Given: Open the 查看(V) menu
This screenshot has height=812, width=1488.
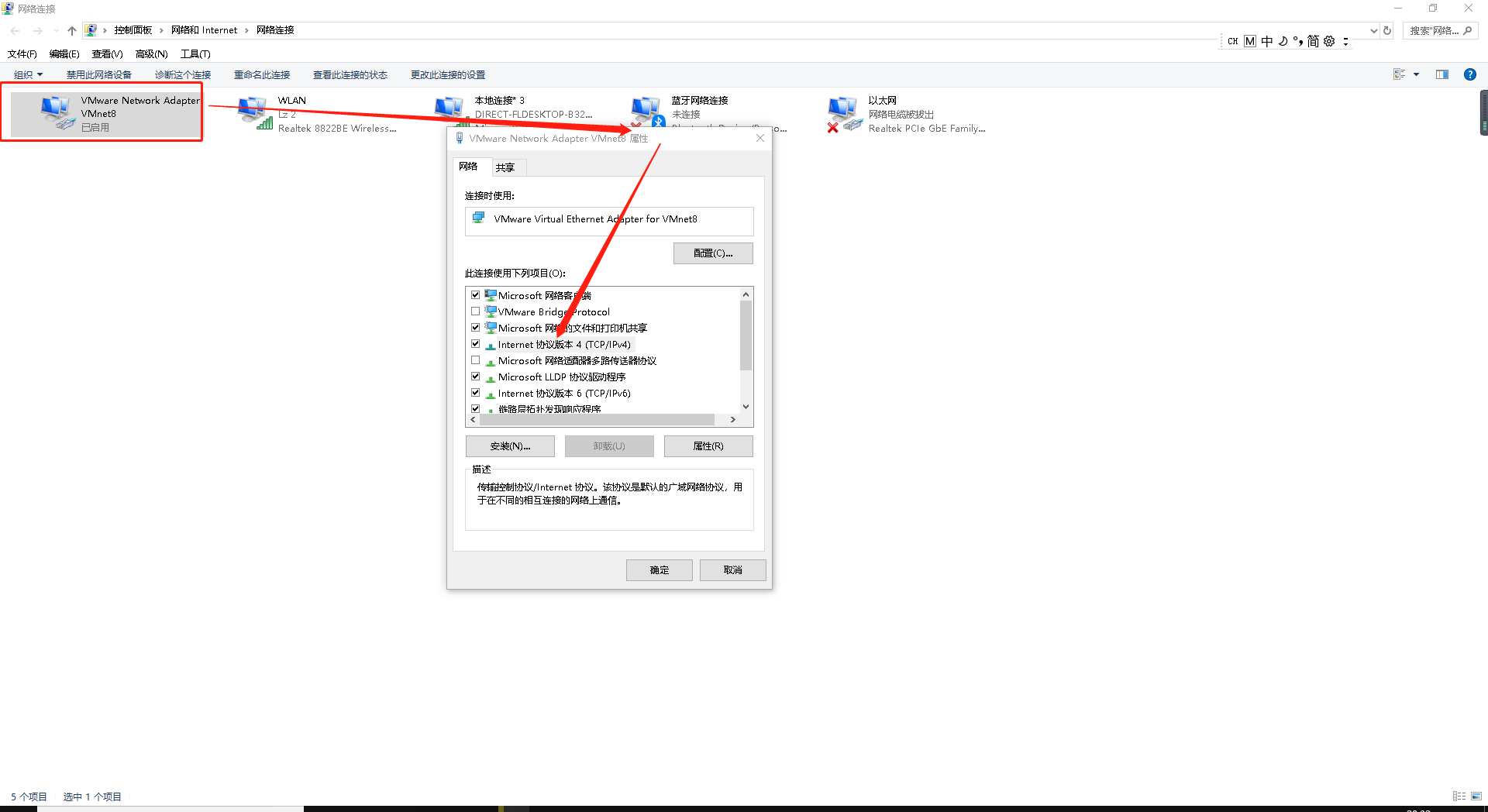Looking at the screenshot, I should coord(107,54).
